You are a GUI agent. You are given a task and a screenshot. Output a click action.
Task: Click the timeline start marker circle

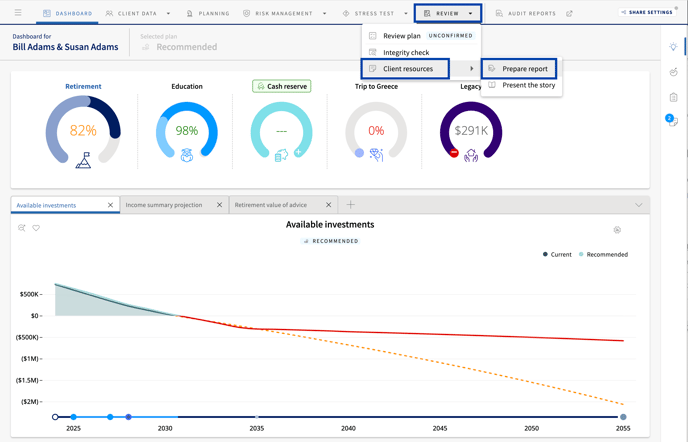(55, 417)
